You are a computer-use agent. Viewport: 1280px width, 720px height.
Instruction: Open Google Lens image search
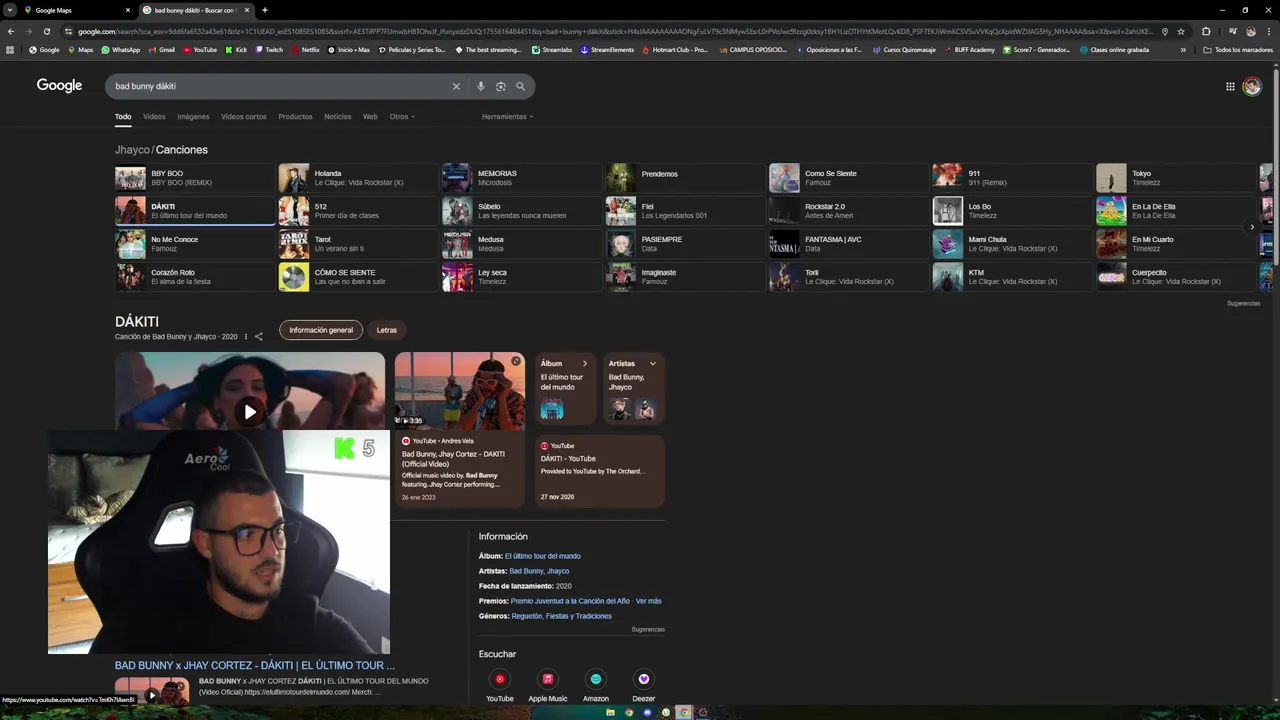click(501, 87)
